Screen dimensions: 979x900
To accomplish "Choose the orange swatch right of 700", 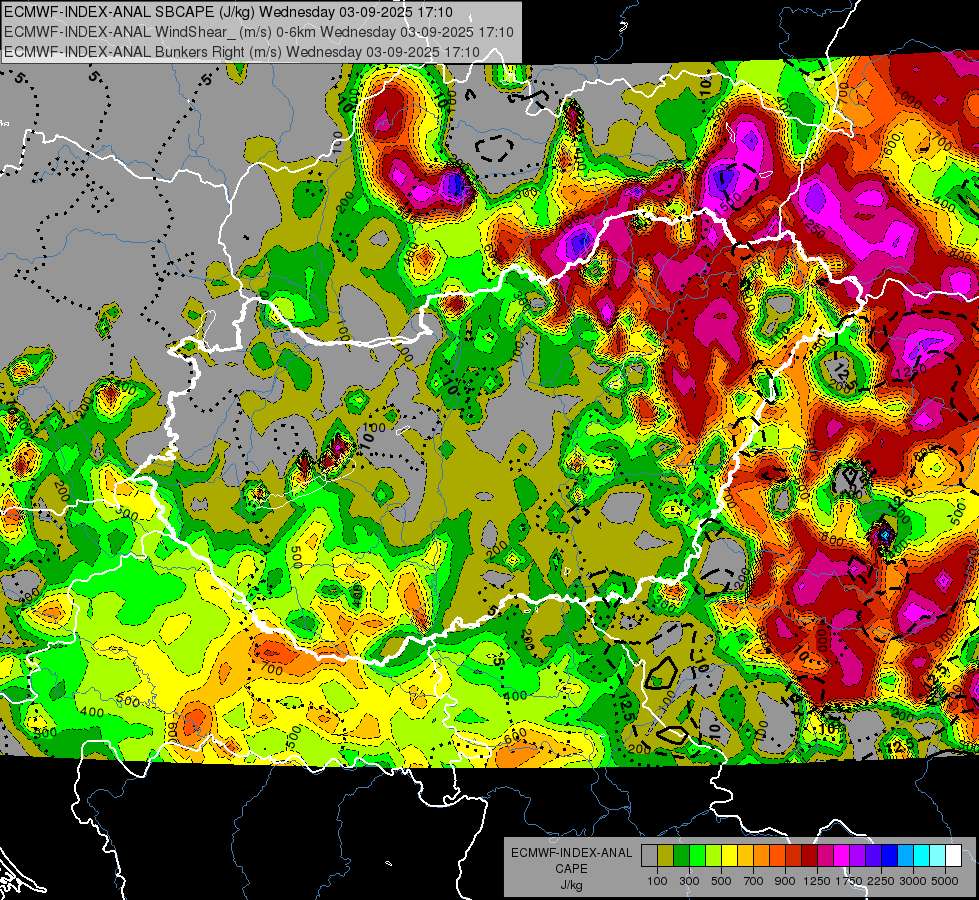I will click(762, 856).
